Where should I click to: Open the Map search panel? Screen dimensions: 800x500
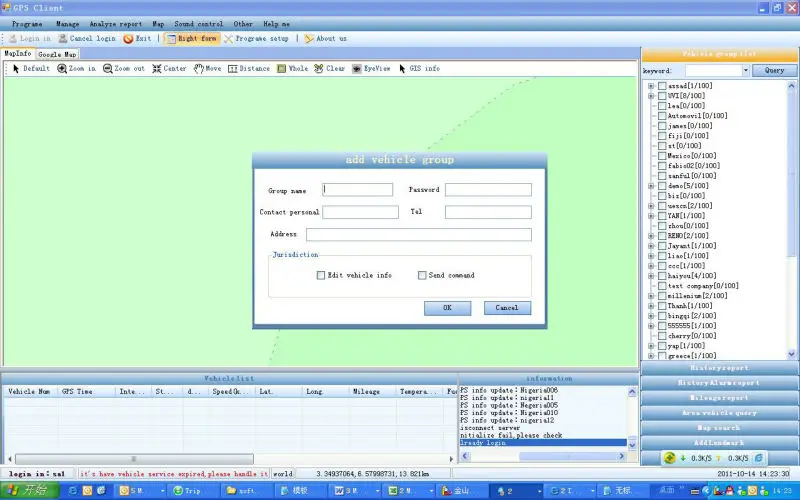pyautogui.click(x=719, y=428)
